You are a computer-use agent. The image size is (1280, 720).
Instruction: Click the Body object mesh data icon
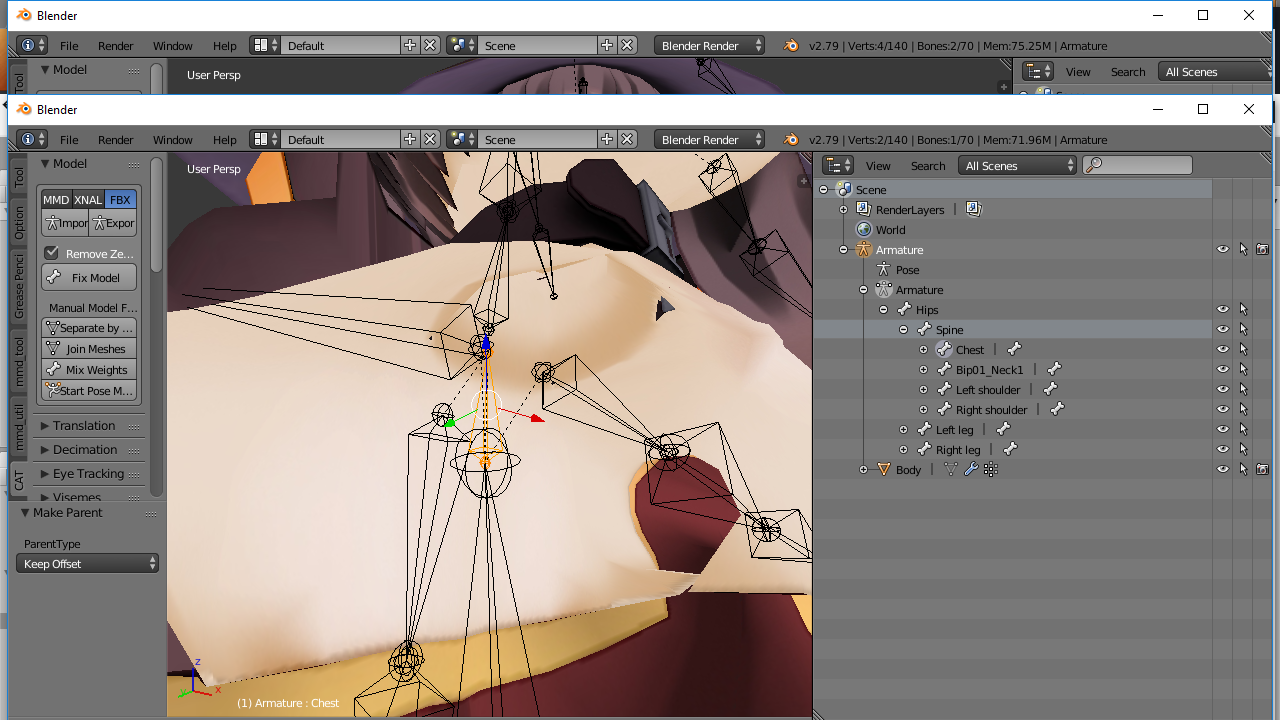coord(950,469)
